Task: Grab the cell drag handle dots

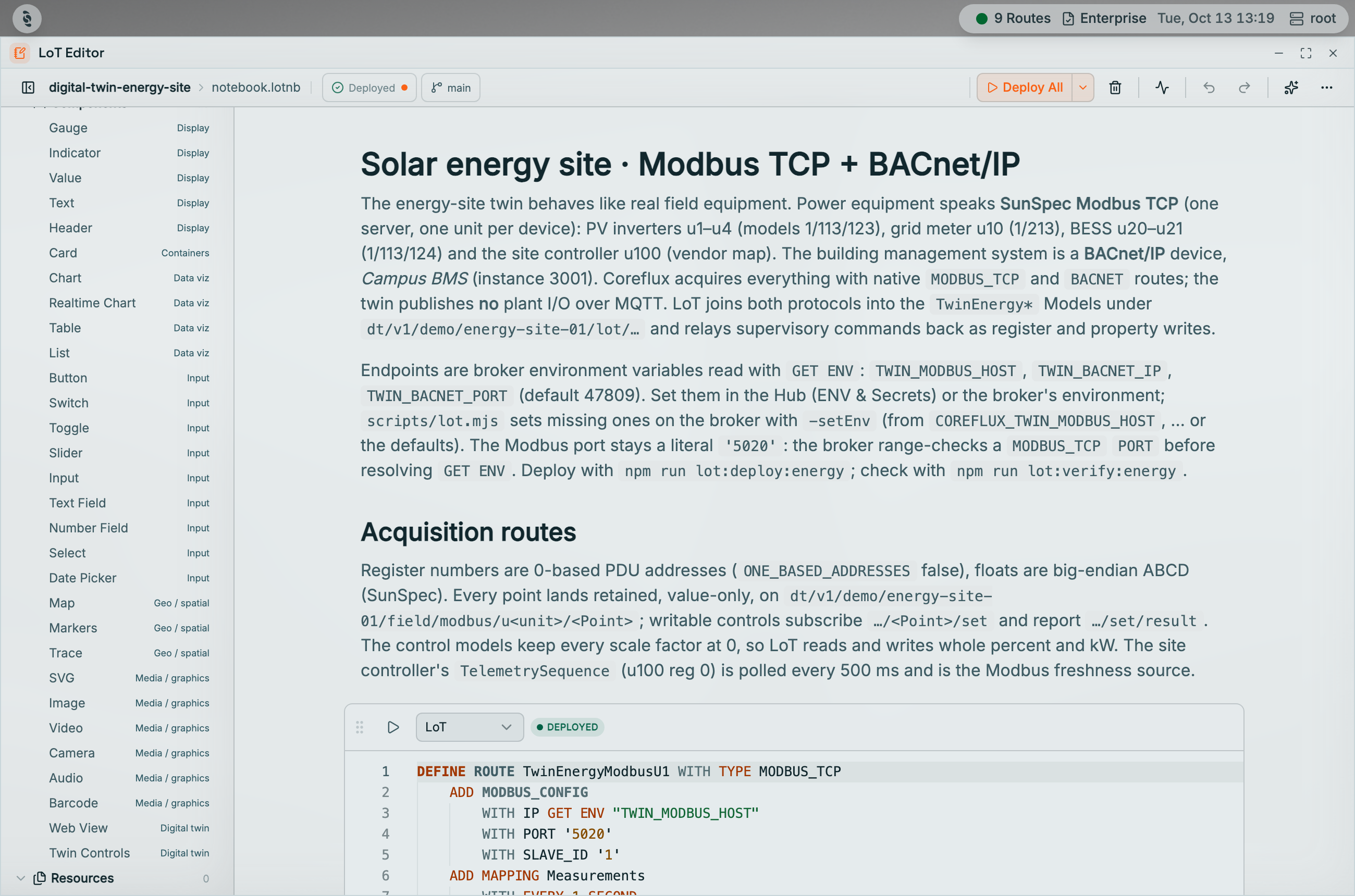Action: pos(360,727)
